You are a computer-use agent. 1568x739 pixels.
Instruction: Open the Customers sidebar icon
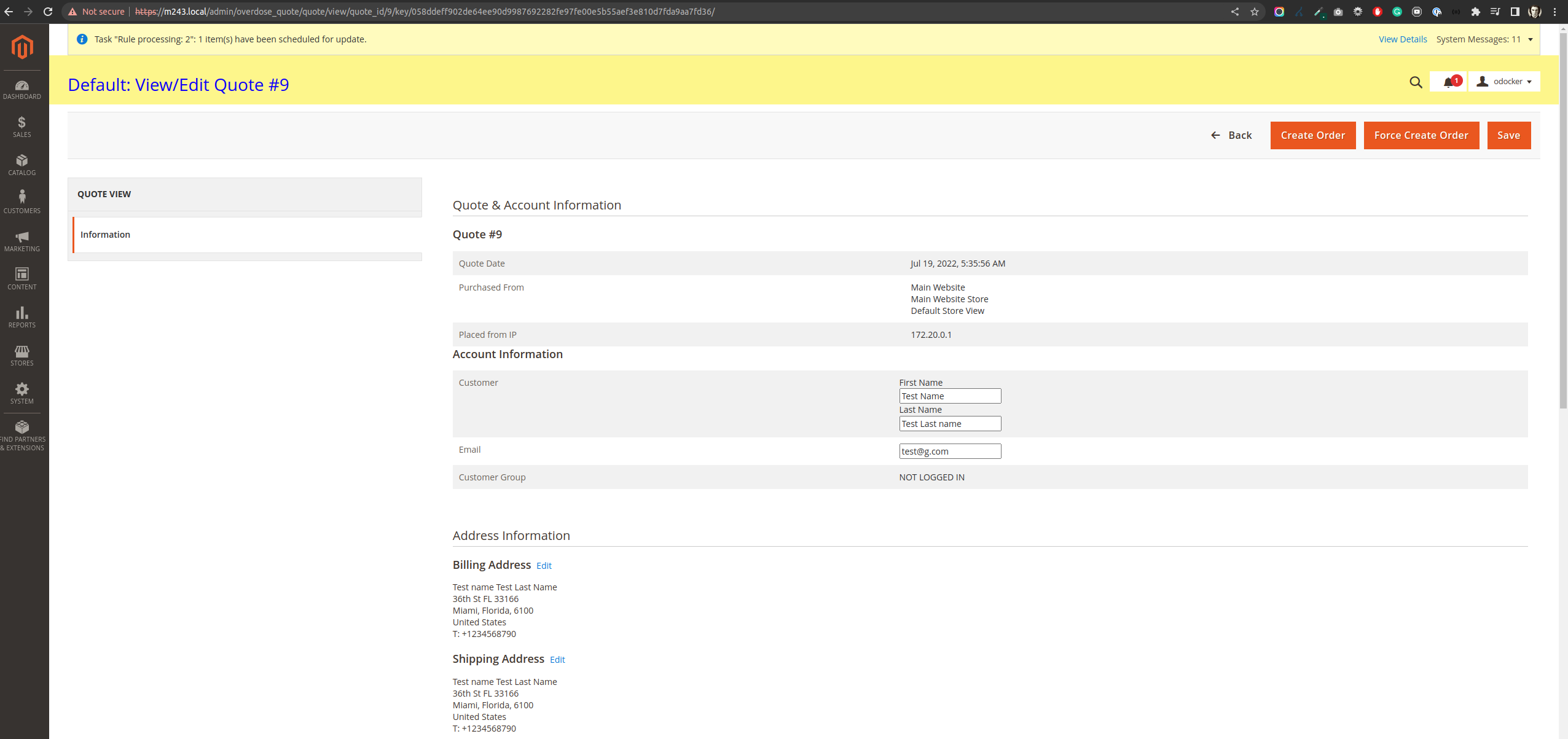22,202
